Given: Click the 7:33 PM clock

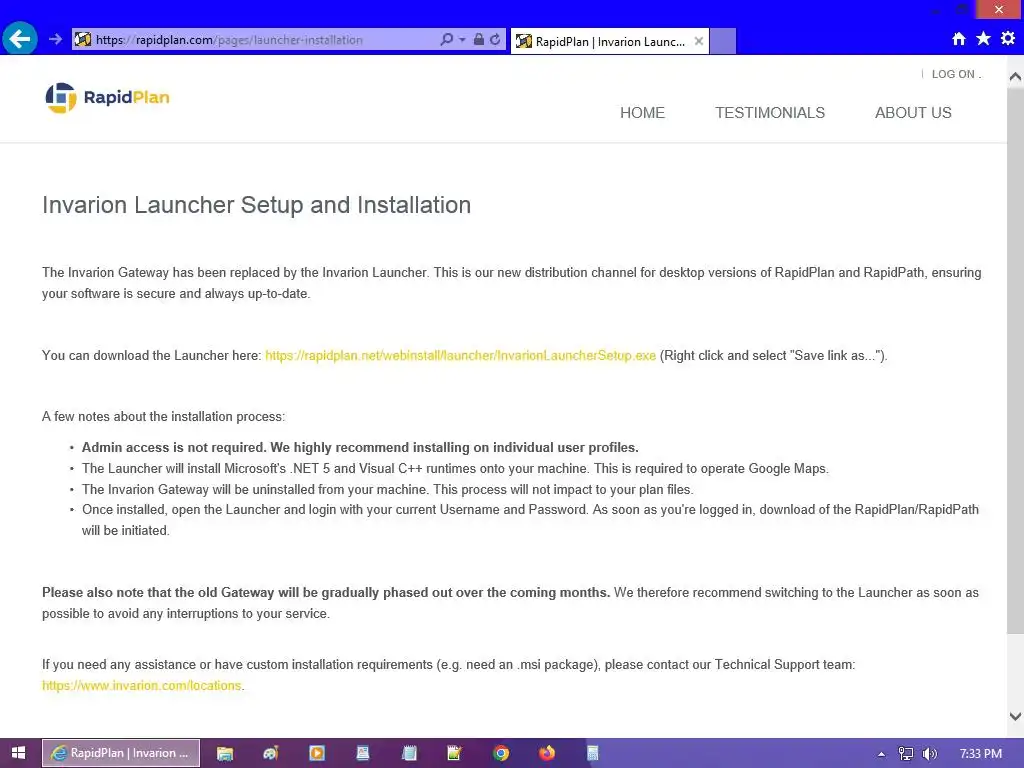Looking at the screenshot, I should (x=981, y=754).
